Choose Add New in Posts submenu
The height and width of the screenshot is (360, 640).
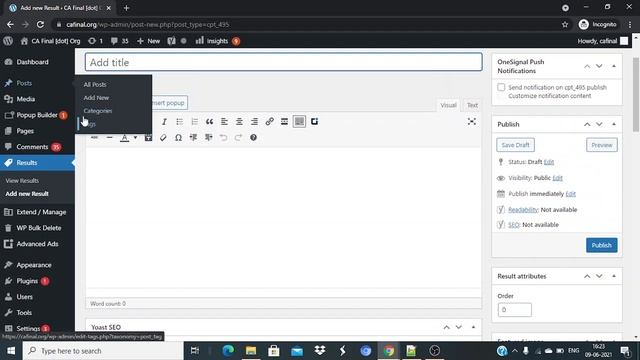pyautogui.click(x=96, y=98)
